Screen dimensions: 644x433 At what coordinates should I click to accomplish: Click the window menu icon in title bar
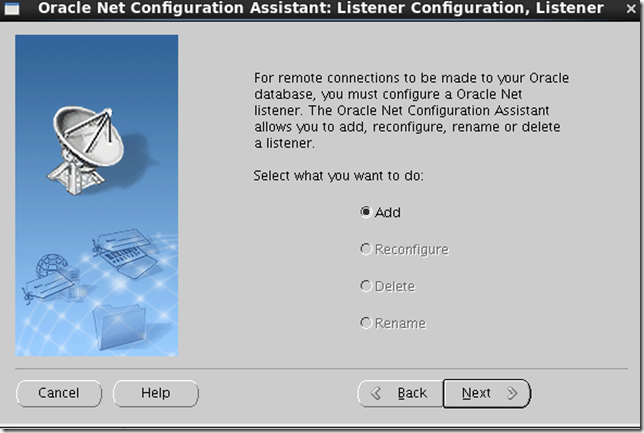click(12, 9)
